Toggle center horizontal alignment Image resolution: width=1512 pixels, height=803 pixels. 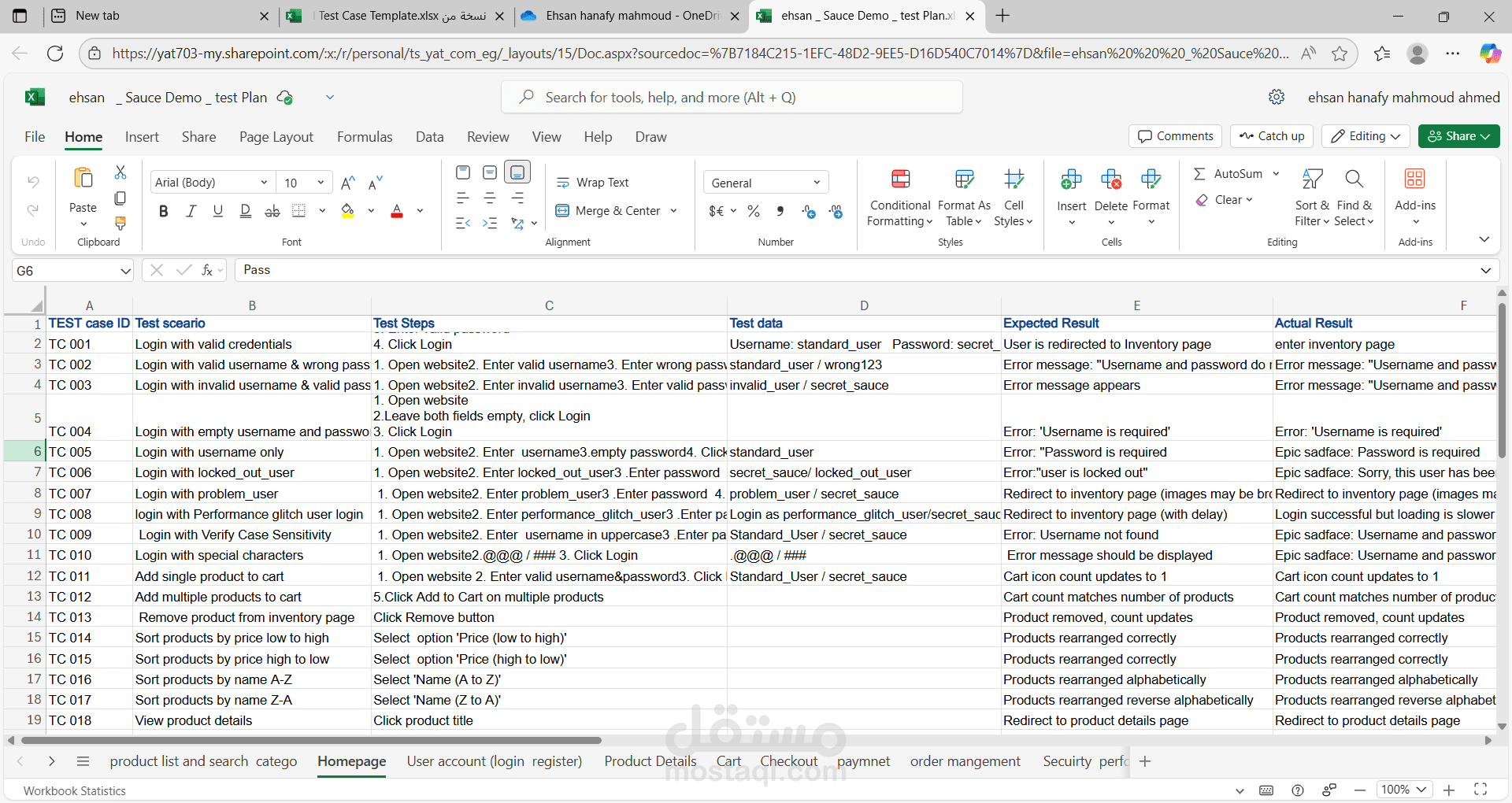click(x=490, y=198)
